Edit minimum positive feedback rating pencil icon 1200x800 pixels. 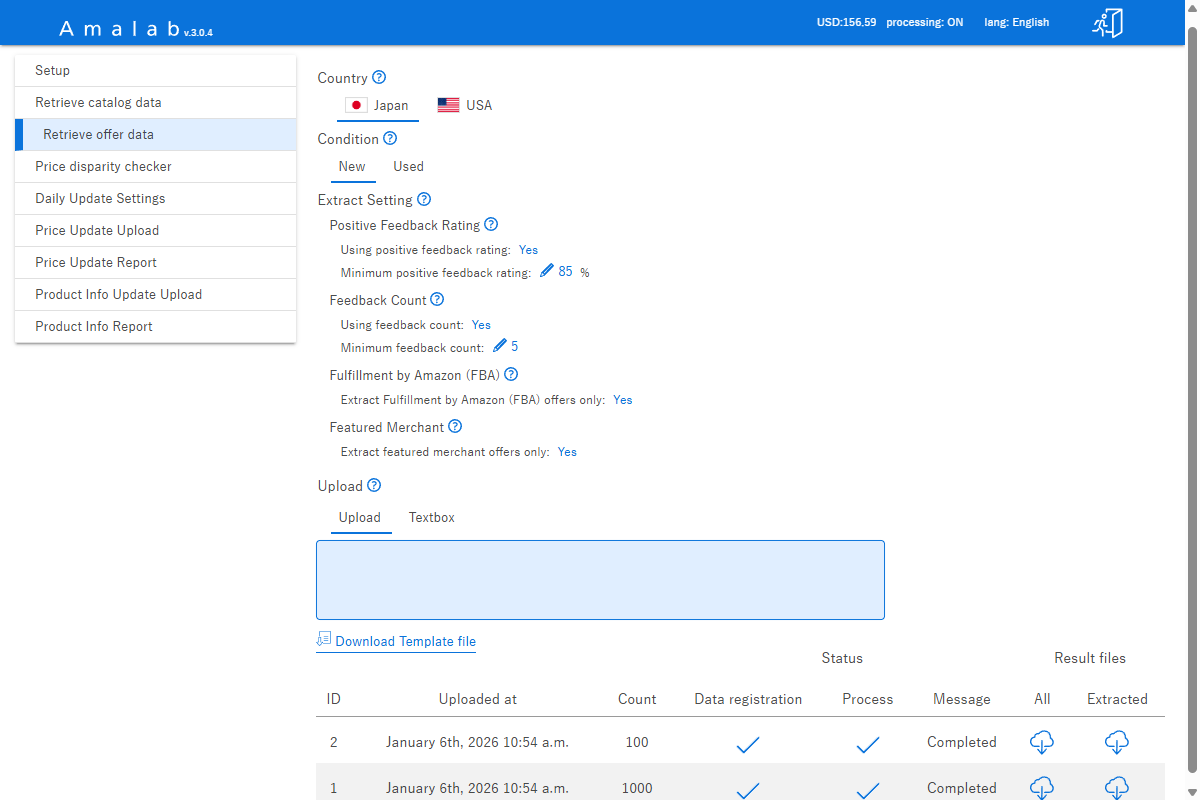point(546,271)
